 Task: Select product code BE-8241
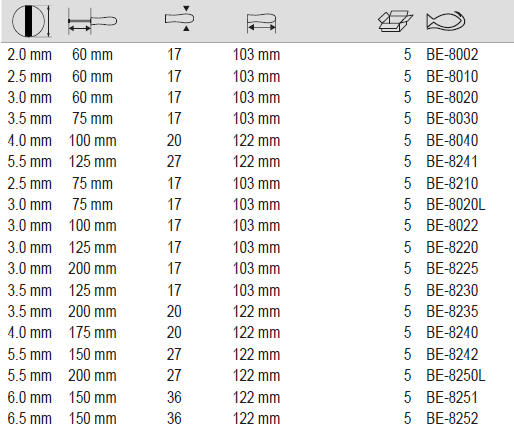tap(452, 162)
